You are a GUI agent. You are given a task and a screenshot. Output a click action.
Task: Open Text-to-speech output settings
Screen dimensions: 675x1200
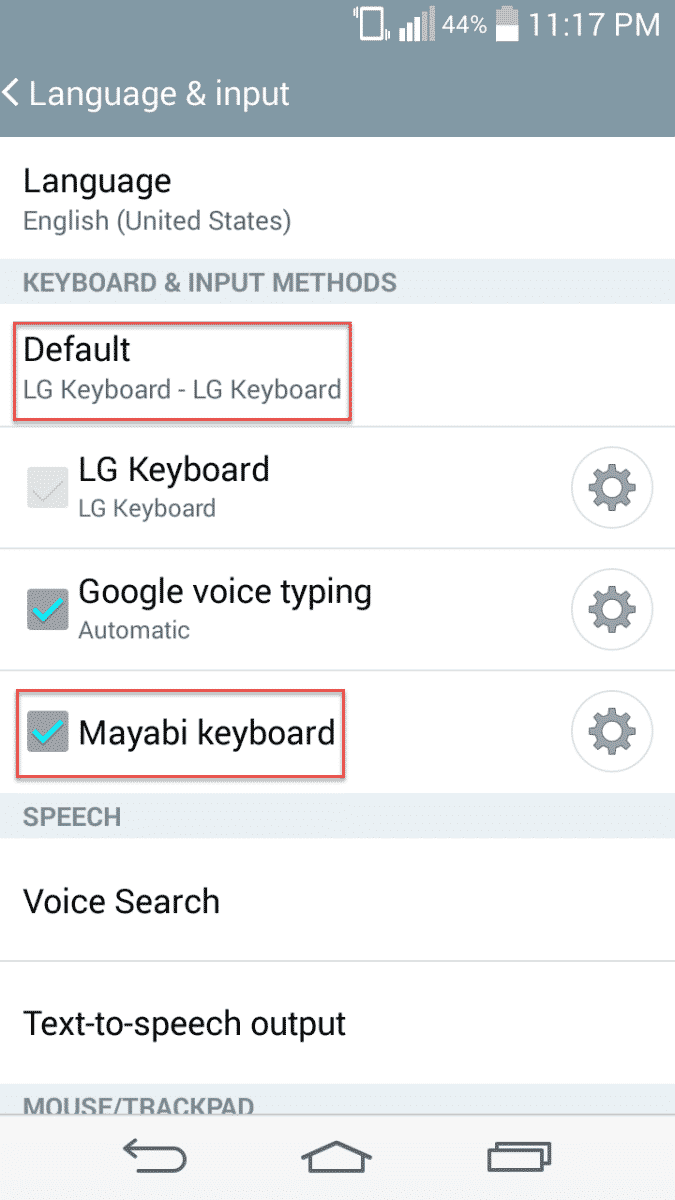184,1023
